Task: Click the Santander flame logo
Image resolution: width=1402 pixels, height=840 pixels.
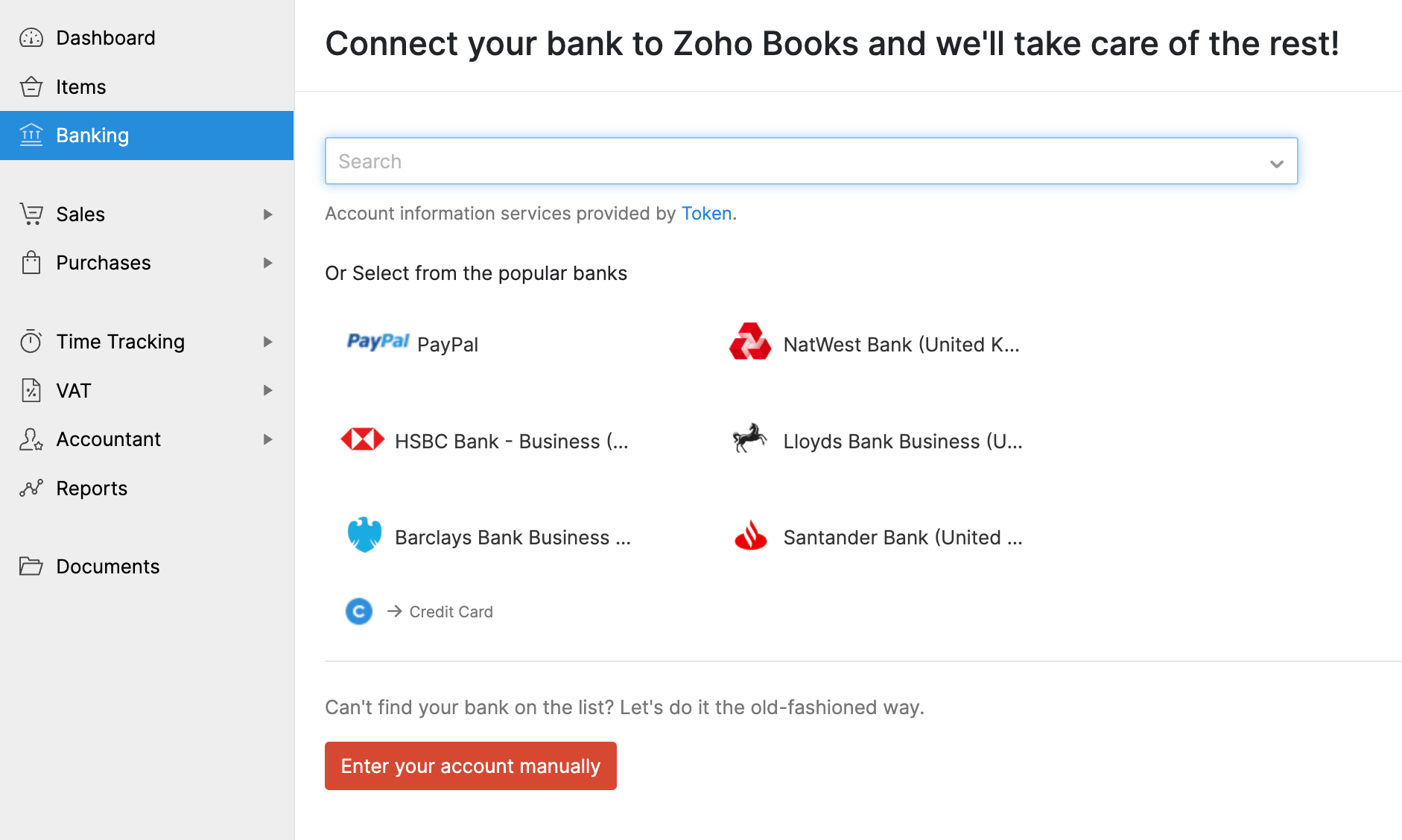Action: point(750,535)
